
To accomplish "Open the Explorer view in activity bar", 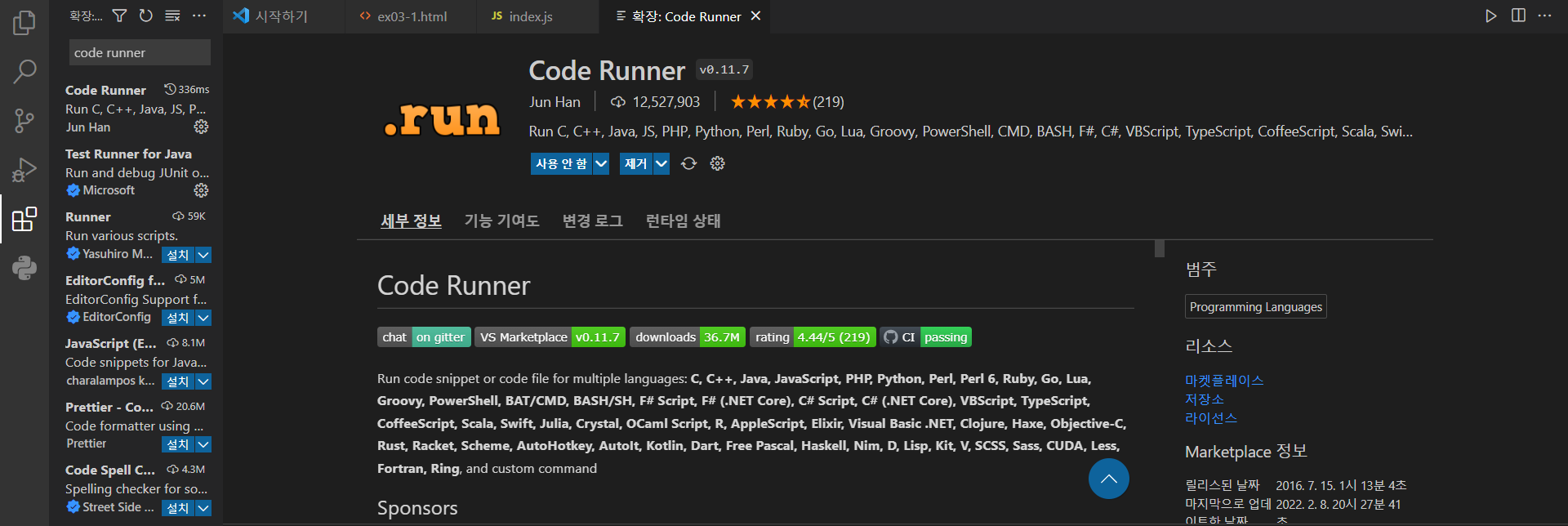I will [x=24, y=23].
